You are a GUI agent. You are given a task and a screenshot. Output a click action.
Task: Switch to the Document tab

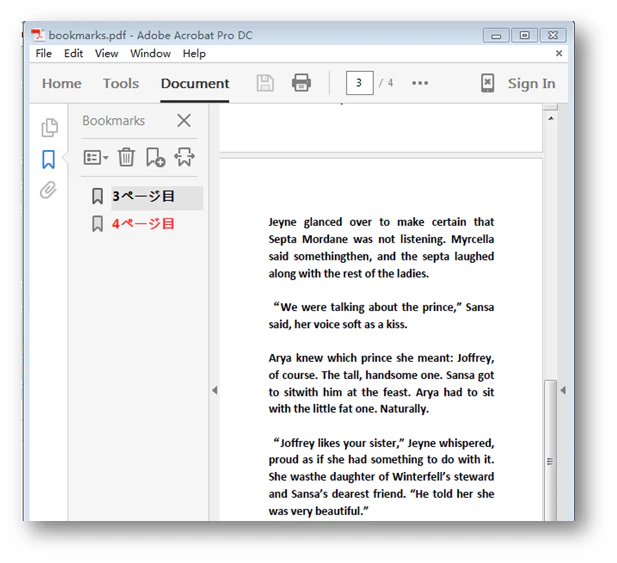coord(195,83)
